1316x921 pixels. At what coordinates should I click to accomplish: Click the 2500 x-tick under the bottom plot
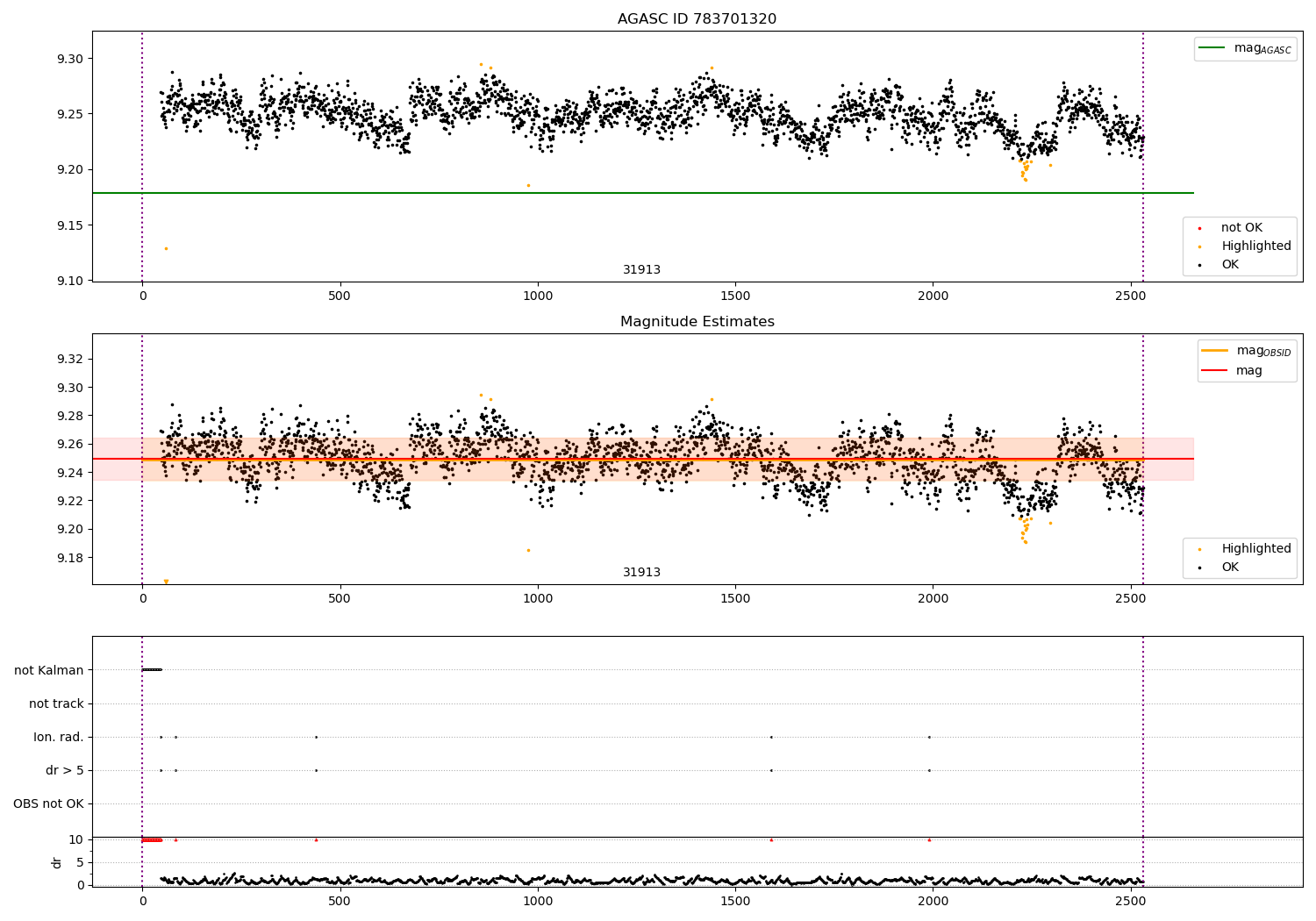1131,901
